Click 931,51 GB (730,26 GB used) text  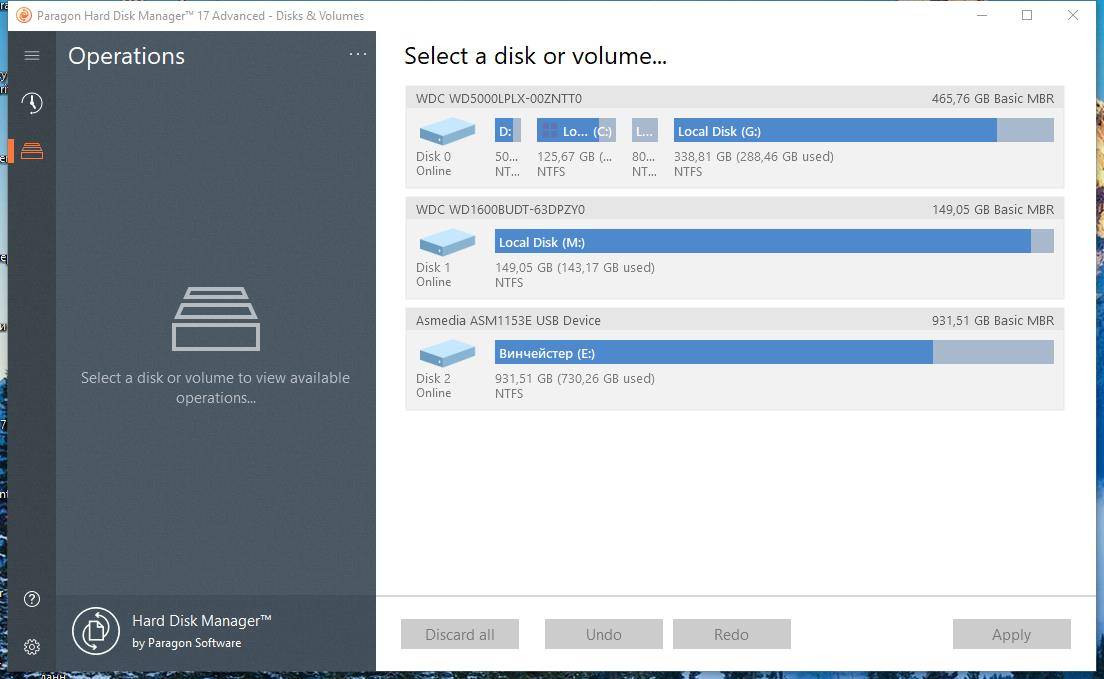click(x=575, y=378)
